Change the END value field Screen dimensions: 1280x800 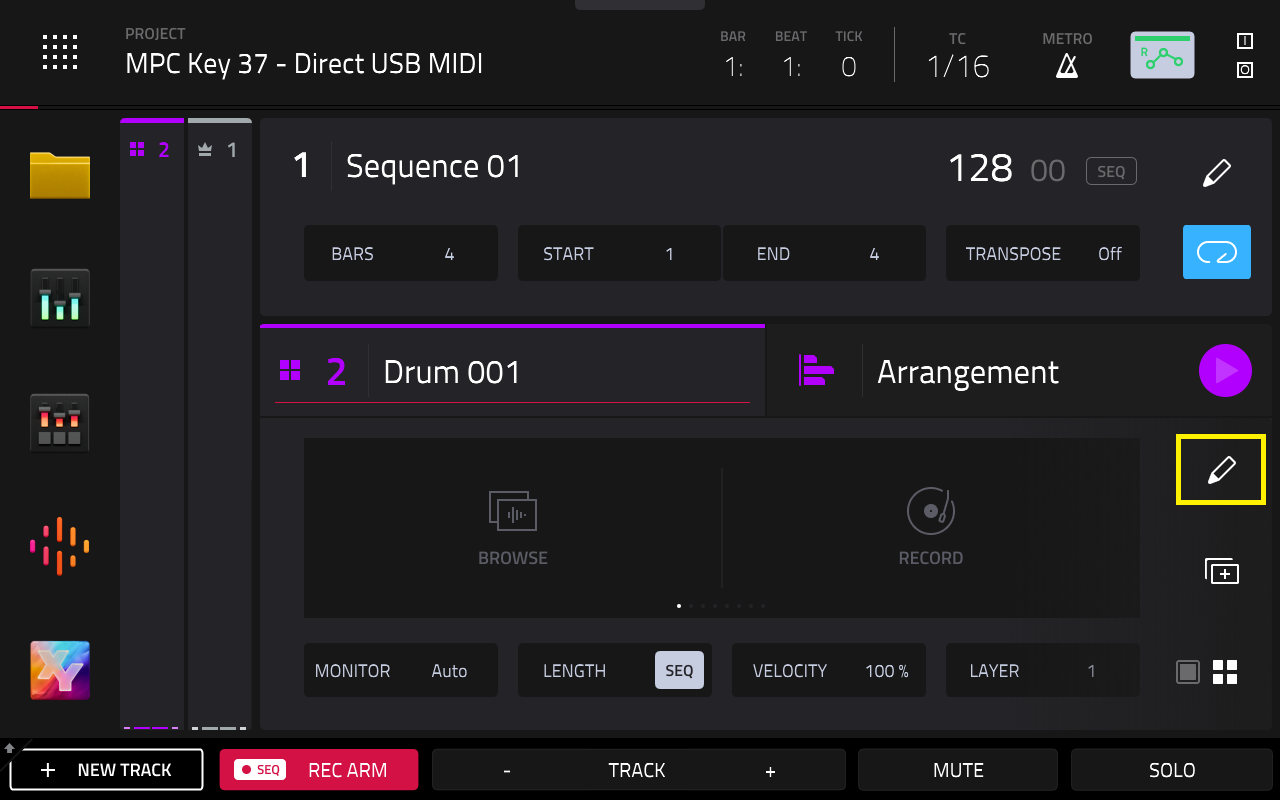(x=824, y=253)
